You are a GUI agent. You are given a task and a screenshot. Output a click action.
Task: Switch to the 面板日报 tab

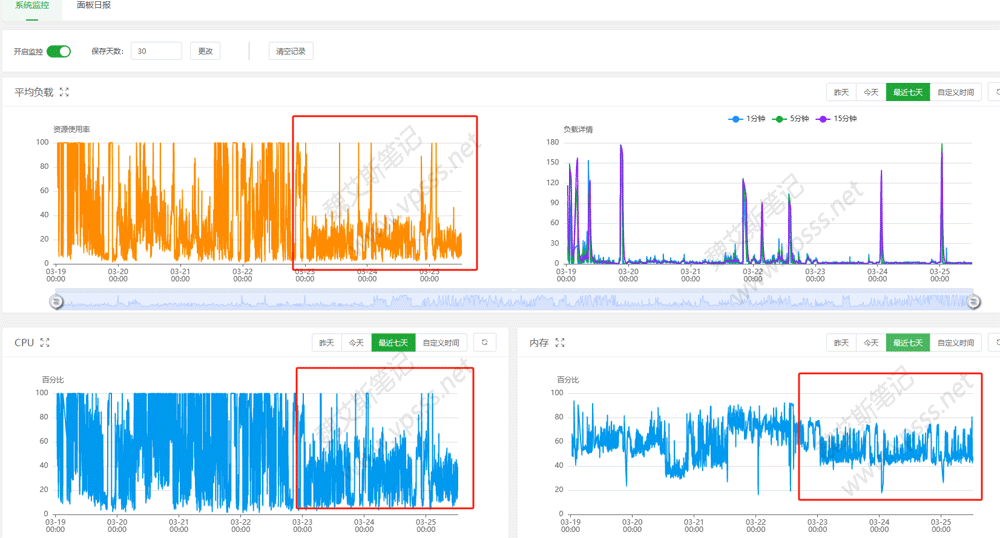coord(94,6)
